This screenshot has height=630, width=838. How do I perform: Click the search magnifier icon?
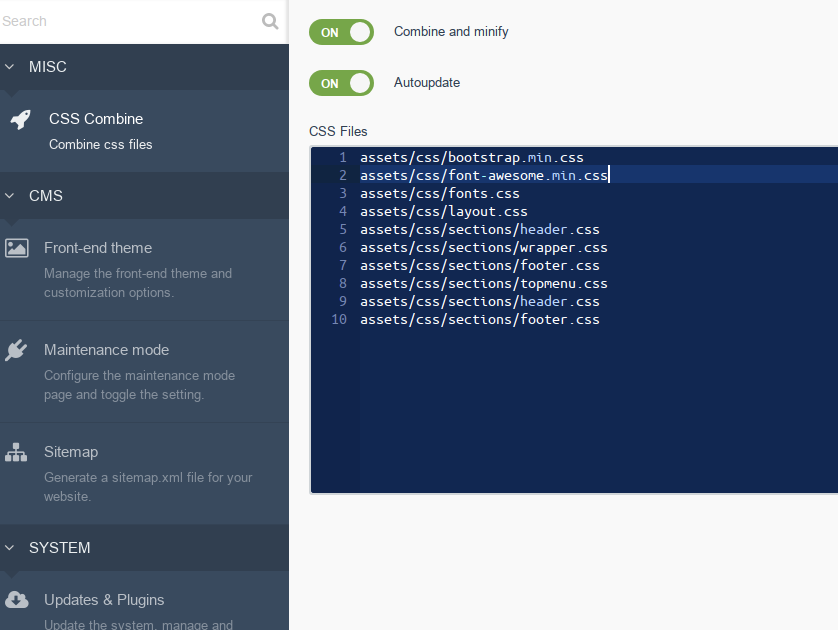click(x=270, y=21)
